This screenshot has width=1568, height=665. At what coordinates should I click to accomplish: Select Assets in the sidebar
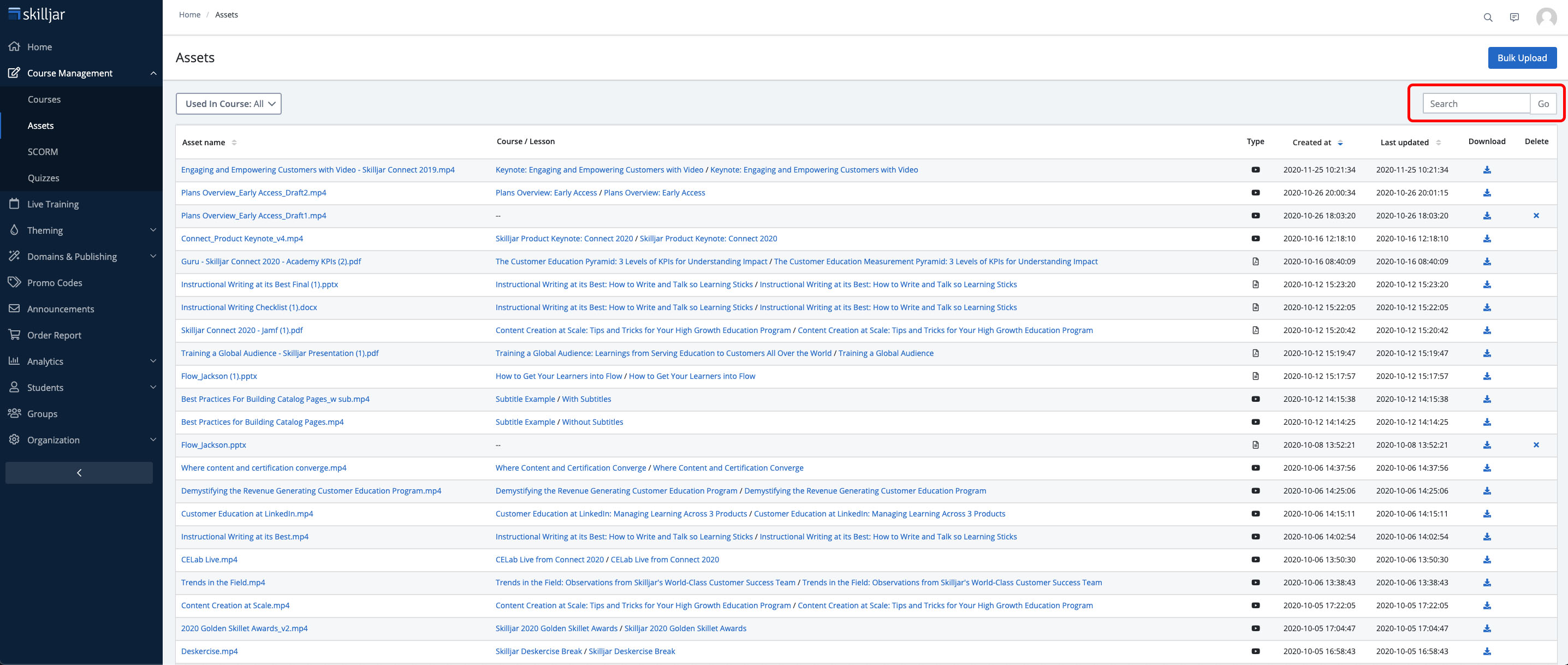pos(40,126)
